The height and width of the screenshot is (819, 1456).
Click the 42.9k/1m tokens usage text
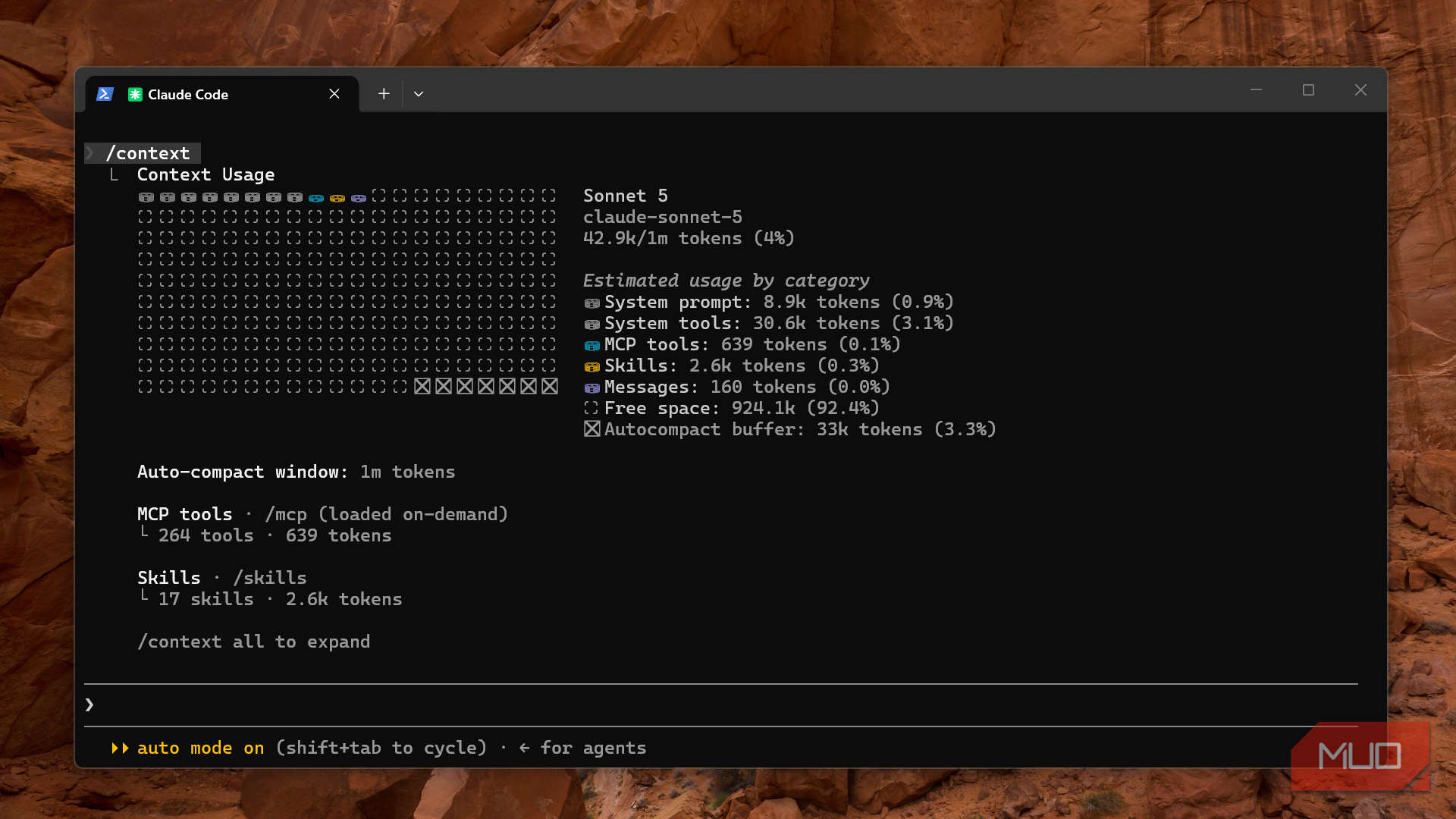pyautogui.click(x=689, y=238)
